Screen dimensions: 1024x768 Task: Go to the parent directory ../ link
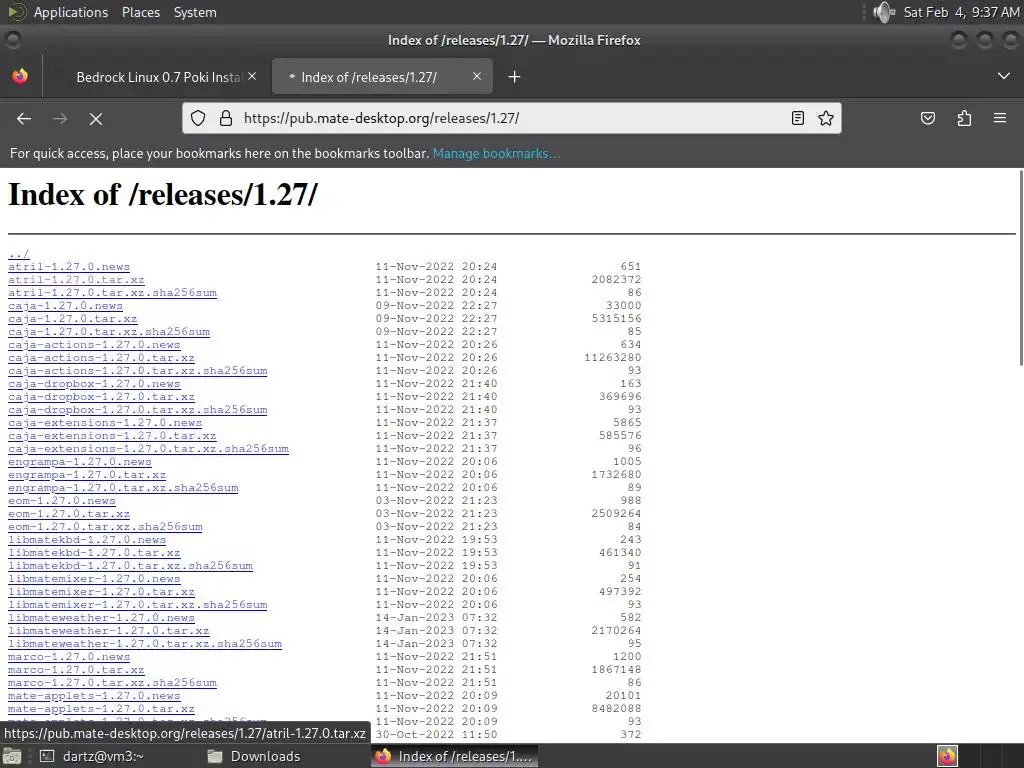point(18,253)
